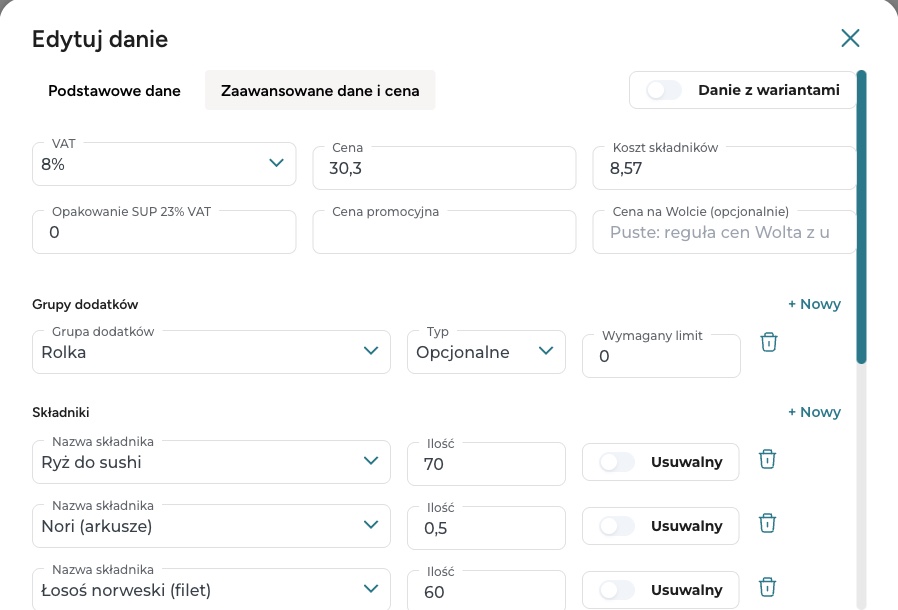
Task: Click the Cena na Wolcie field
Action: [724, 232]
